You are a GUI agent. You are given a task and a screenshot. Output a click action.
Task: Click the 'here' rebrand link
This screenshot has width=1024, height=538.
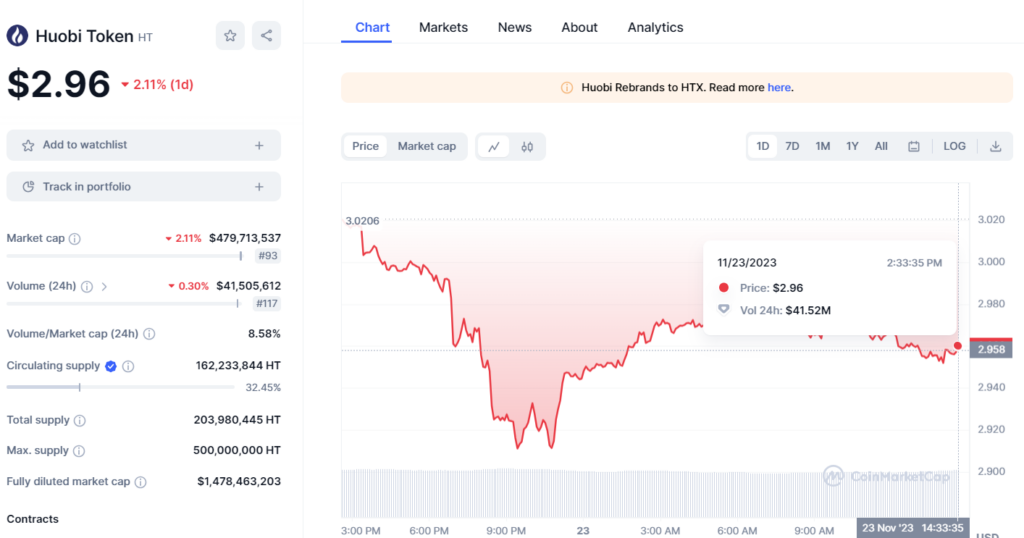[x=779, y=88]
